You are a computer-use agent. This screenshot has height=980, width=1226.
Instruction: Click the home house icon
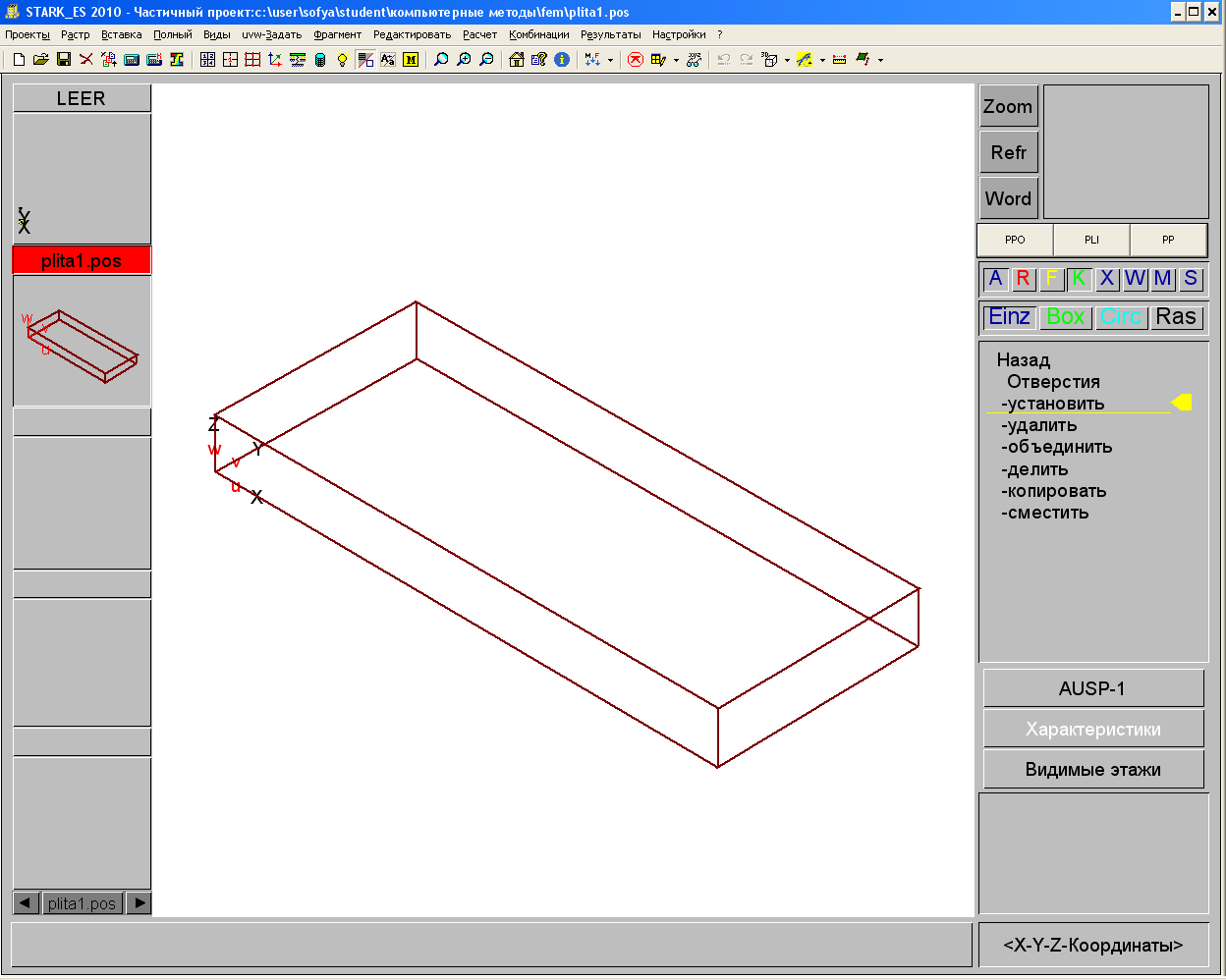[x=517, y=60]
